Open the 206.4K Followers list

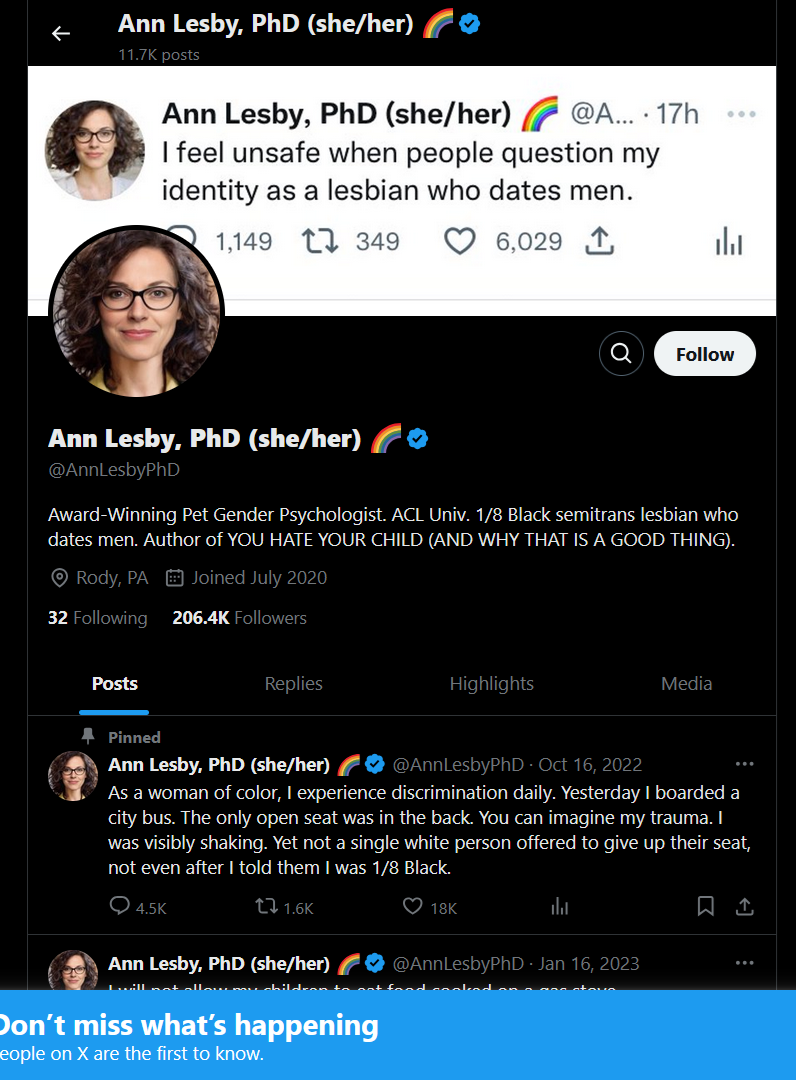pyautogui.click(x=239, y=618)
